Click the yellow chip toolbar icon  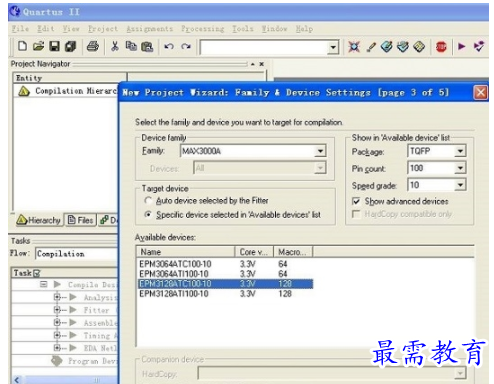(419, 47)
